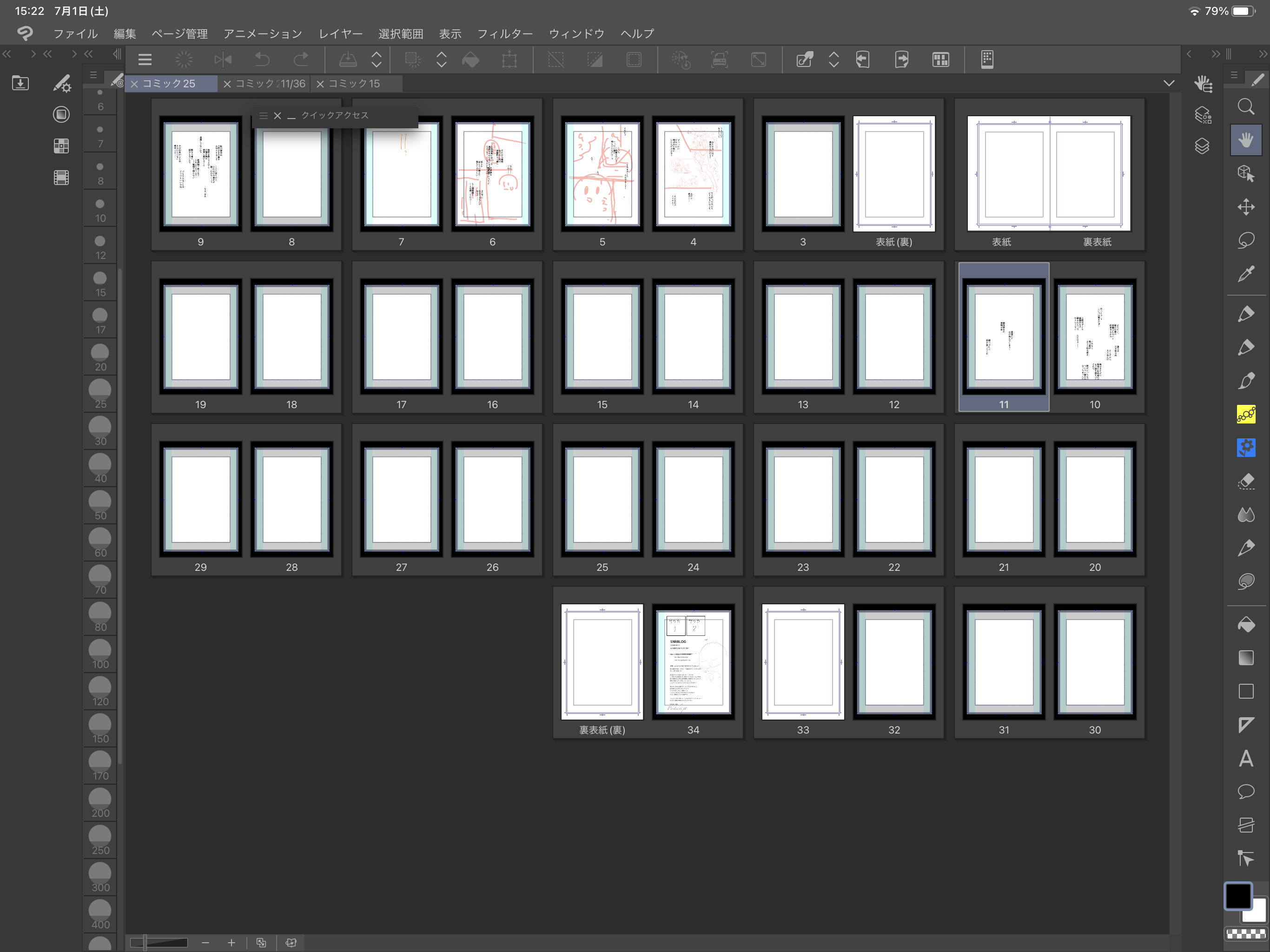Select the Balloon tool
1270x952 pixels.
1245,792
